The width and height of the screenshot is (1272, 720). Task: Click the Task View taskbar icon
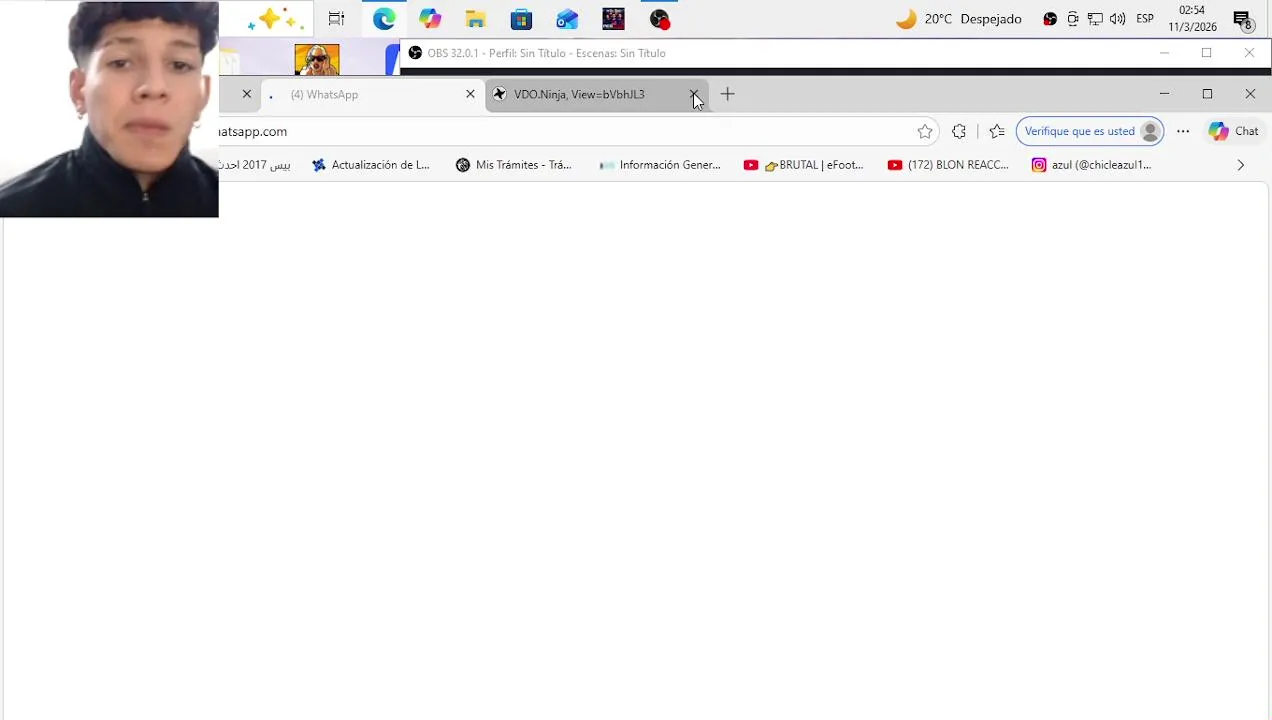coord(336,19)
